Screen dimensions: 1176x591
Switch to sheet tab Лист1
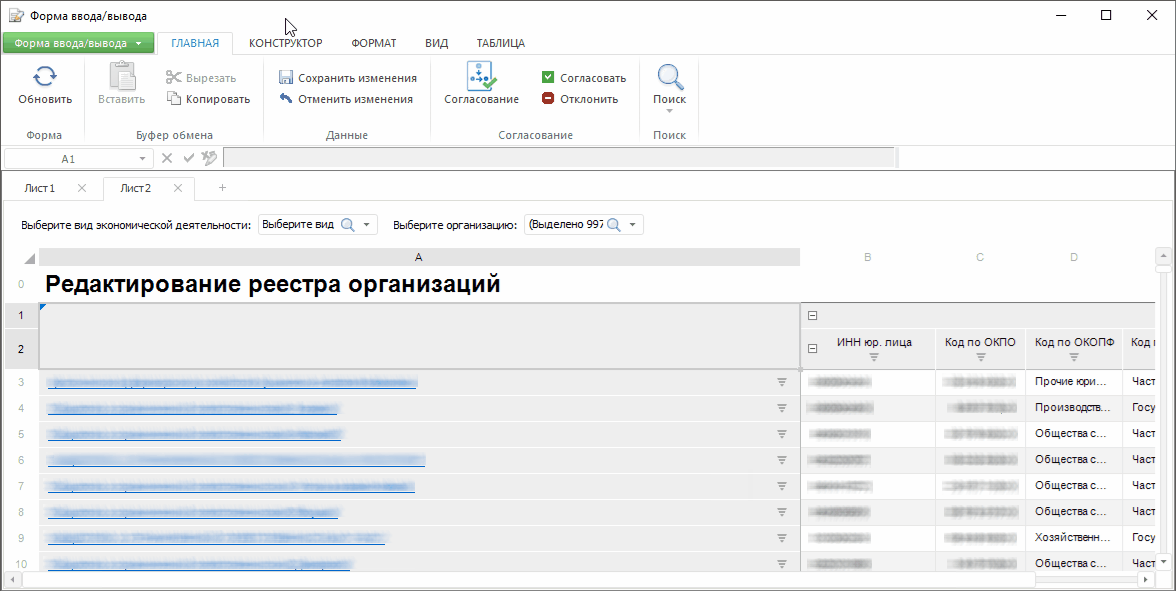(40, 188)
